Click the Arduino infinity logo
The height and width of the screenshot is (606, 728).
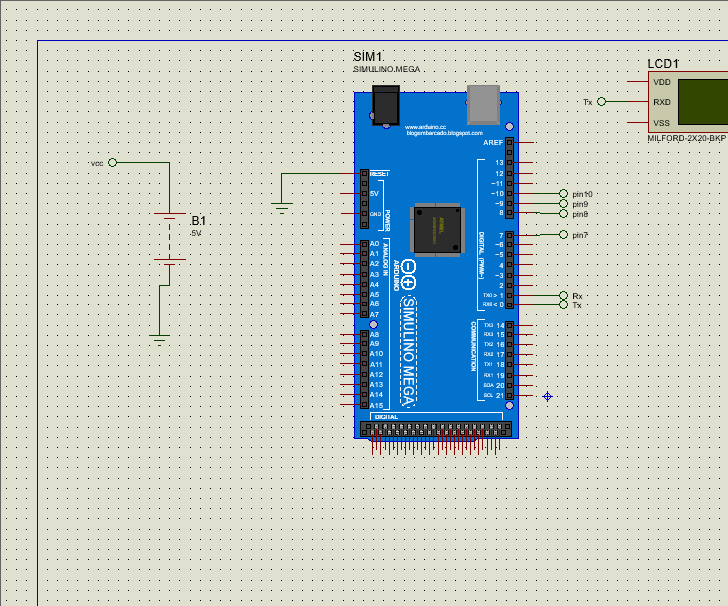tap(408, 274)
